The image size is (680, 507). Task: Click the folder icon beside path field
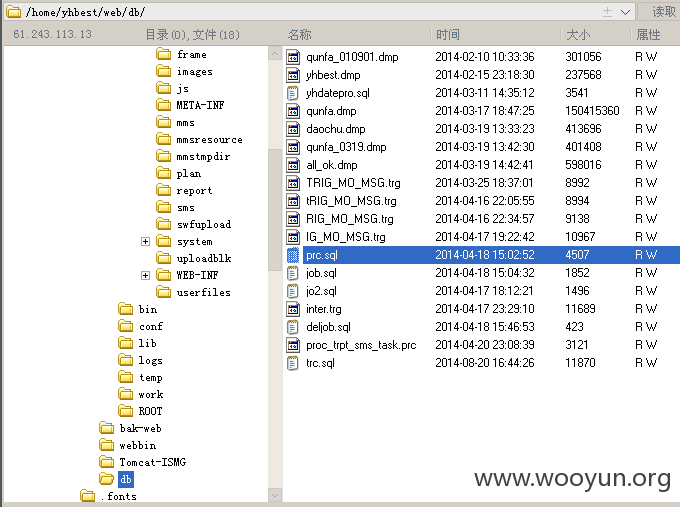coord(13,12)
